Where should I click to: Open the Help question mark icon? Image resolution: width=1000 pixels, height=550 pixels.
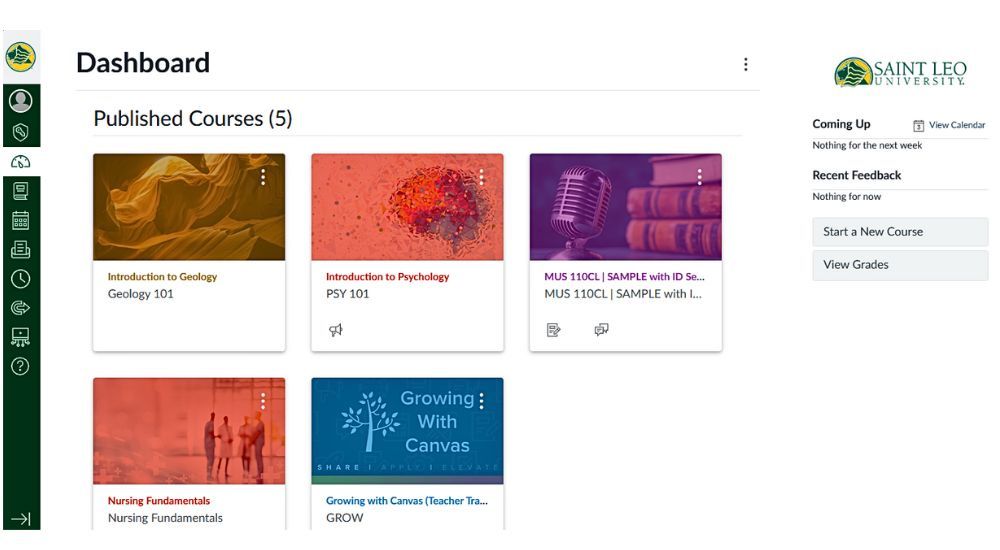pyautogui.click(x=20, y=366)
